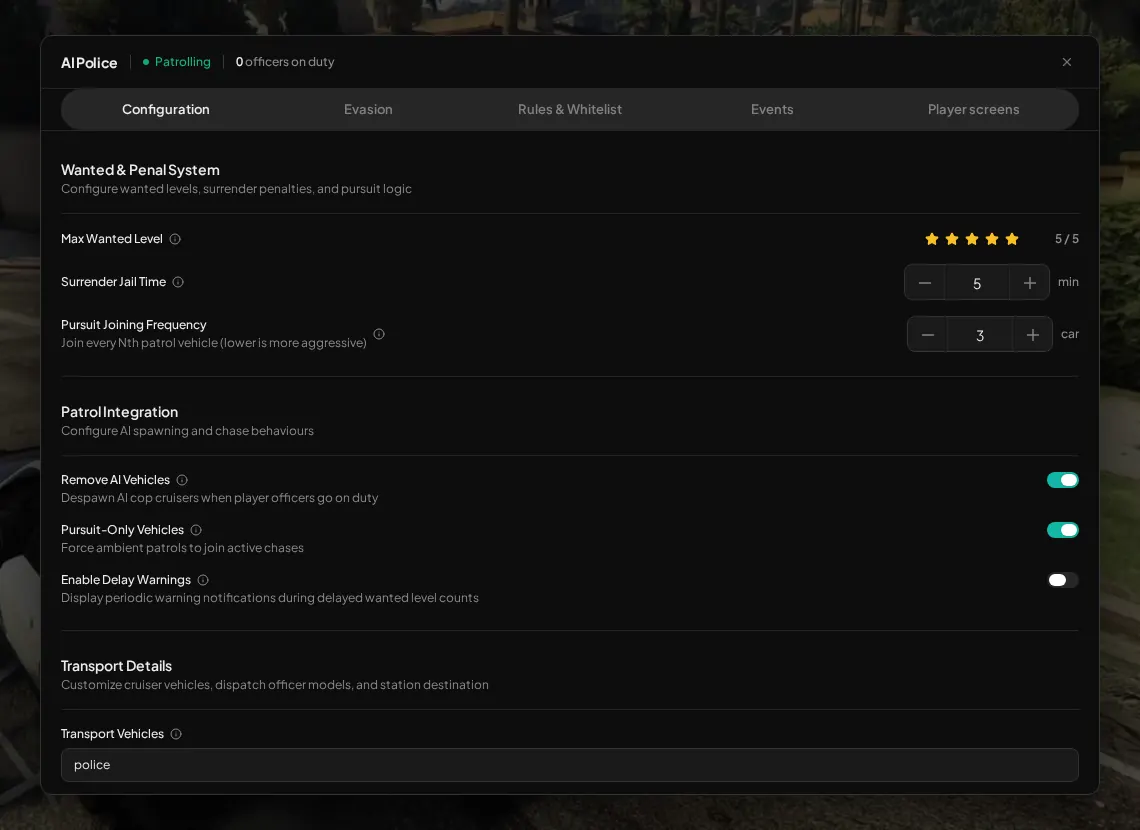The image size is (1140, 830).
Task: Enable the Delay Warnings toggle
Action: [x=1062, y=580]
